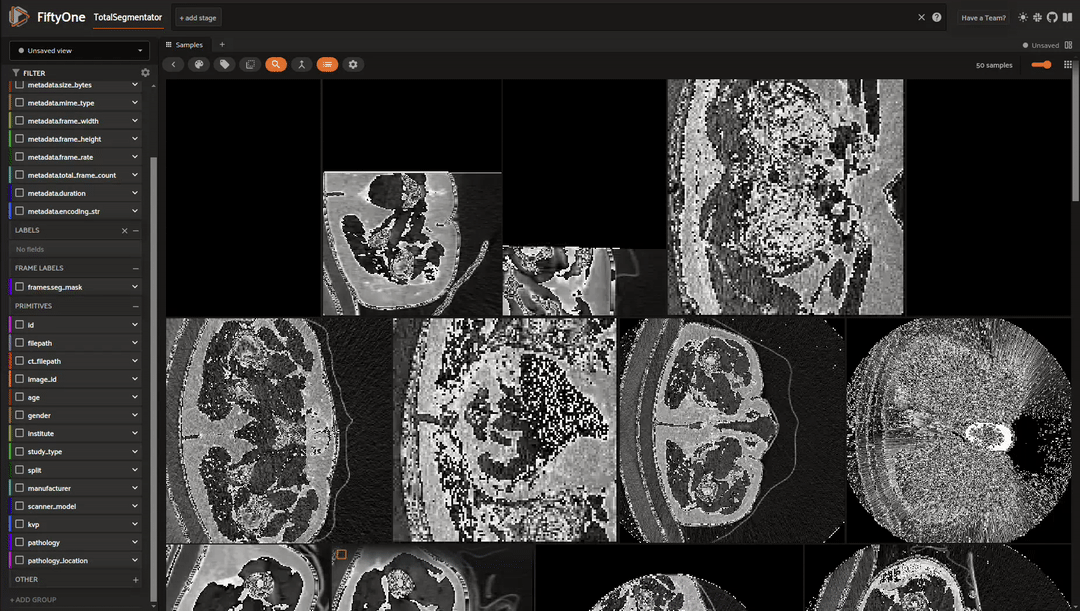Check the gender field checkbox
The width and height of the screenshot is (1080, 611).
coord(19,415)
